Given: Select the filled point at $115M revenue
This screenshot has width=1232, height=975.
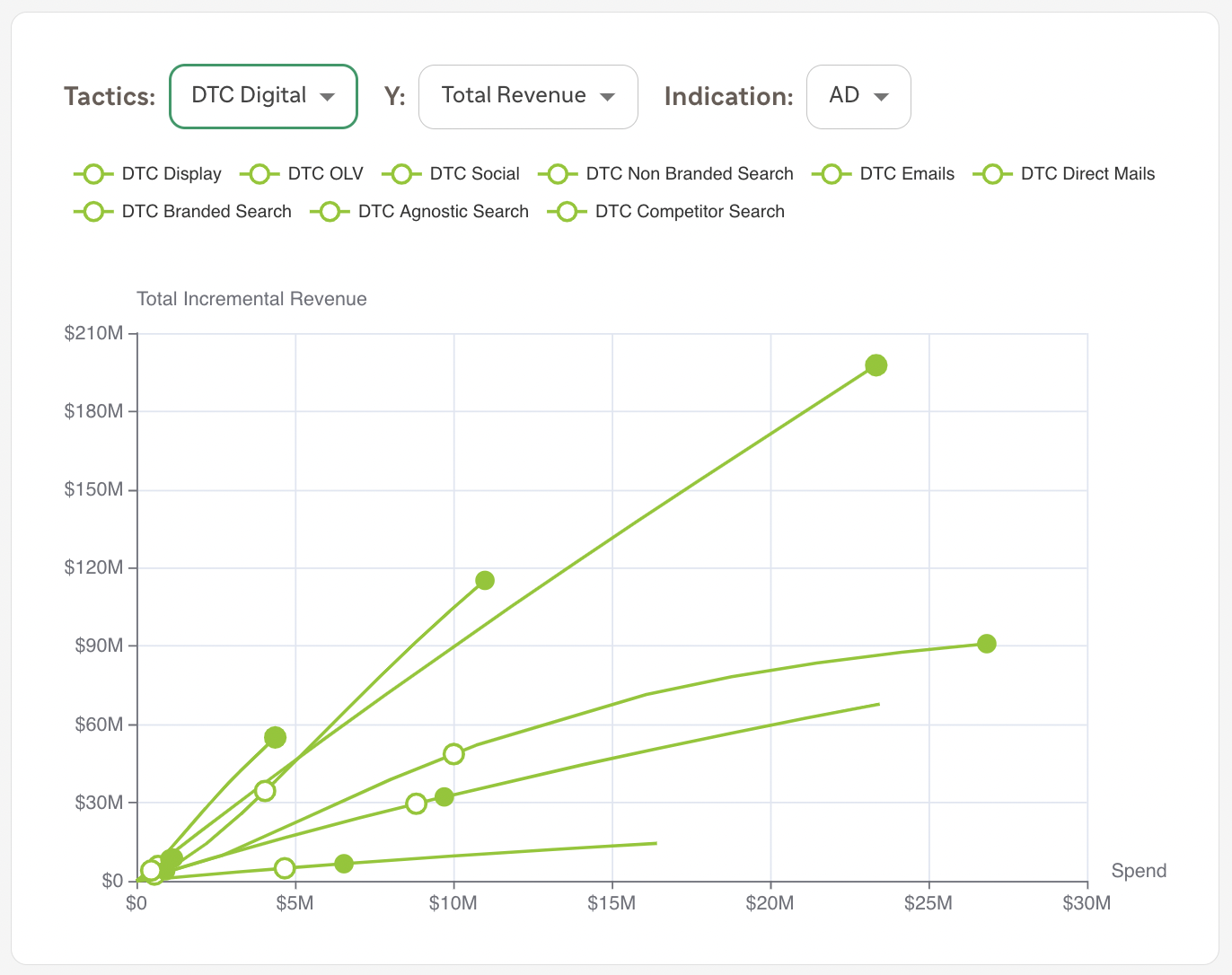Looking at the screenshot, I should coord(485,581).
